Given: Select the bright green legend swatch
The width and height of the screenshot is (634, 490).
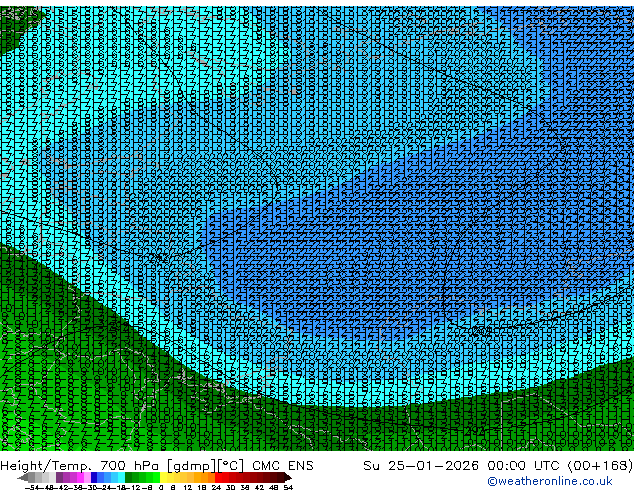Looking at the screenshot, I should [x=156, y=478].
